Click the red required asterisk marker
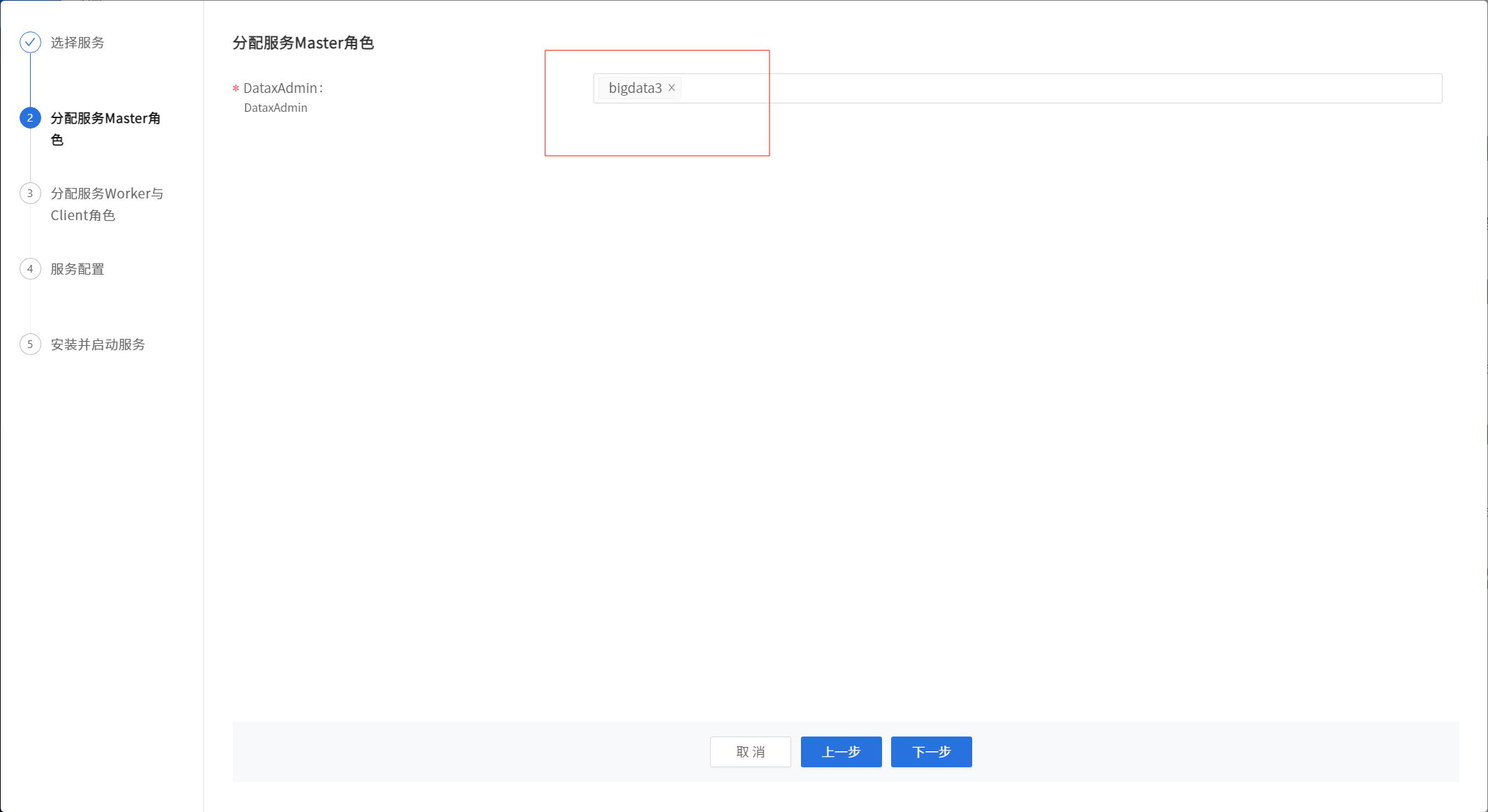Screen dimensions: 1488x812 (x=236, y=89)
